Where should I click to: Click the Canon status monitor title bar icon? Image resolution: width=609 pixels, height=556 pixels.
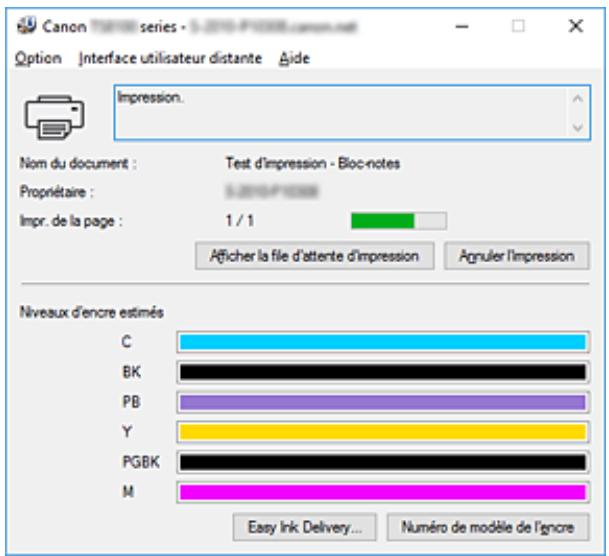pyautogui.click(x=26, y=26)
